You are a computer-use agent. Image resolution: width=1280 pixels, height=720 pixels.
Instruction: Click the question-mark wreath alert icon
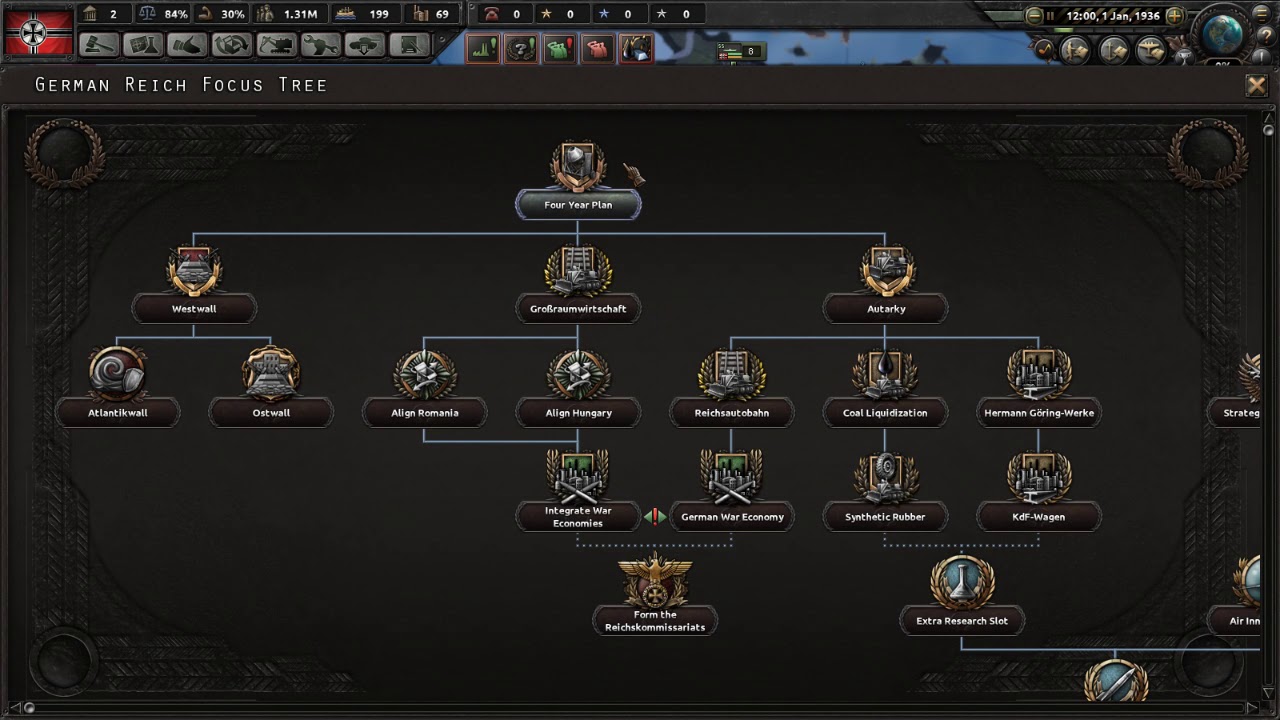pos(521,48)
